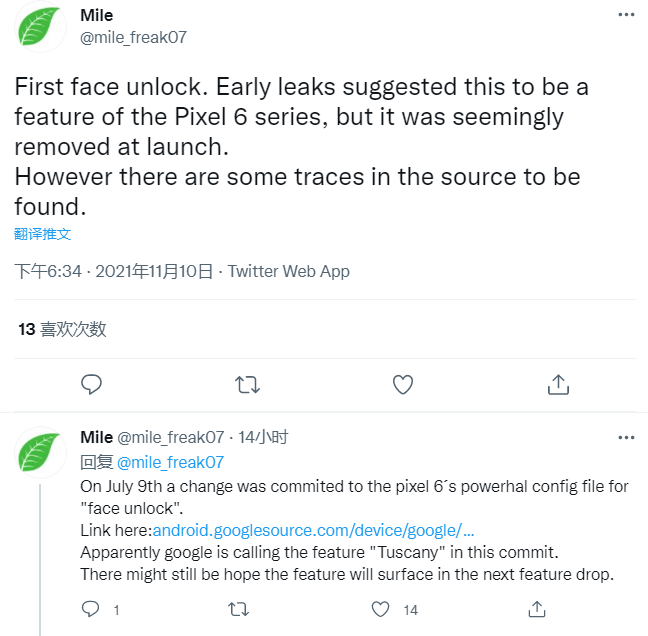This screenshot has width=648, height=636.
Task: Reply to the main tweet
Action: 92,384
